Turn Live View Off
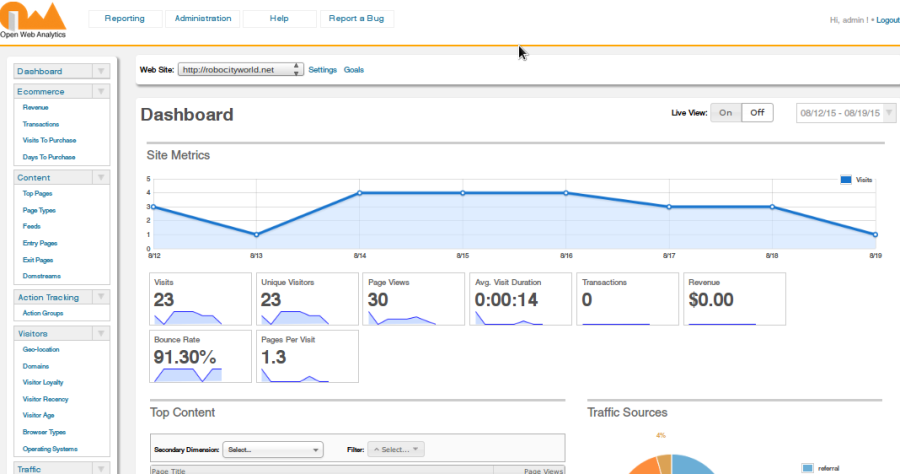 (757, 113)
